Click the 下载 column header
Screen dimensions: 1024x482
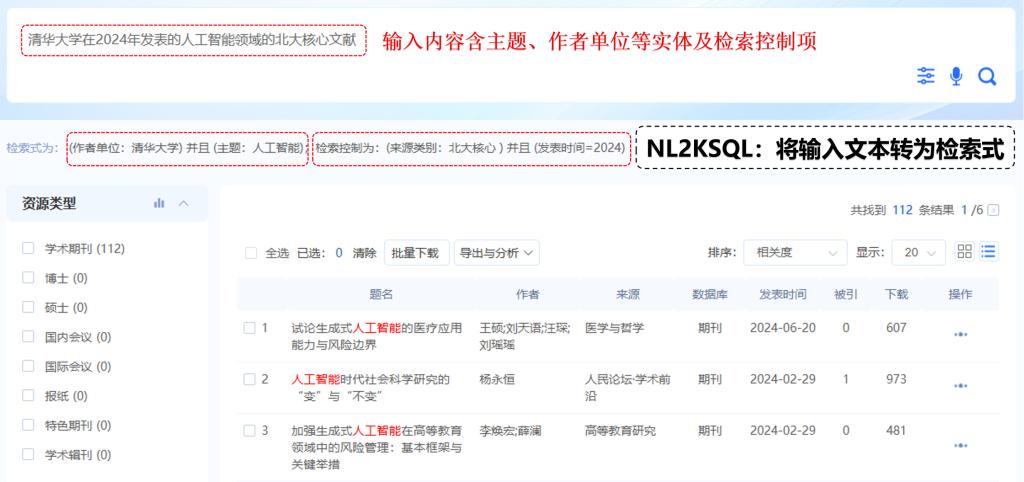pyautogui.click(x=896, y=294)
